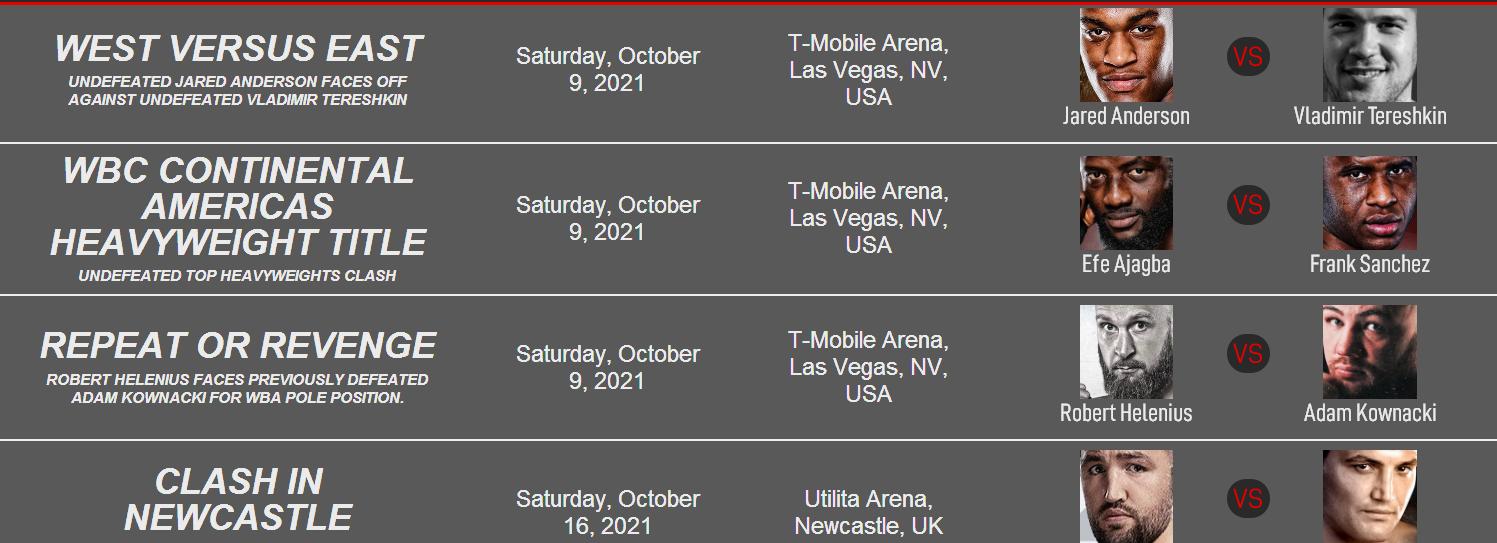Viewport: 1497px width, 543px height.
Task: Click Adam Kownacki's photo
Action: pyautogui.click(x=1370, y=352)
